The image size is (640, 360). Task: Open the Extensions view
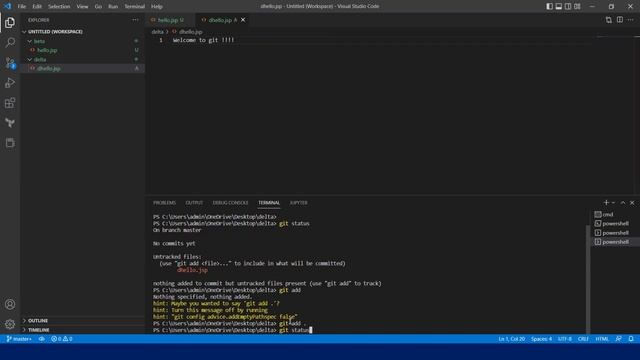(x=10, y=102)
